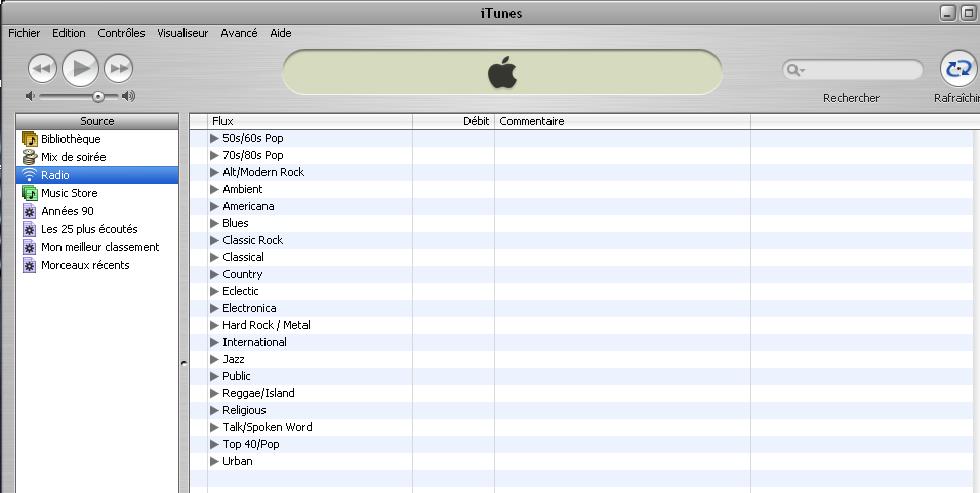Image resolution: width=980 pixels, height=493 pixels.
Task: Open the Edition menu
Action: coord(69,33)
